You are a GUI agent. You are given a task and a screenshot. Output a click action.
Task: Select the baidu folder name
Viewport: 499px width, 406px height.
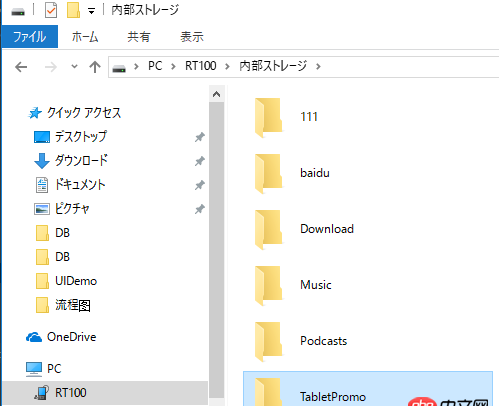tap(315, 173)
